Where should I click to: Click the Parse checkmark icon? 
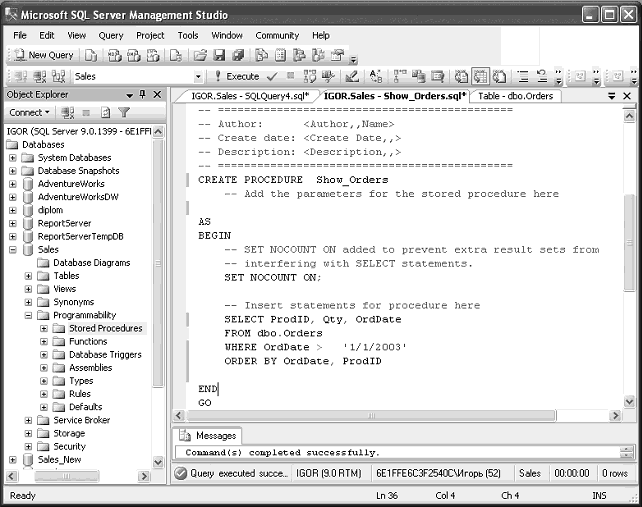pos(272,77)
